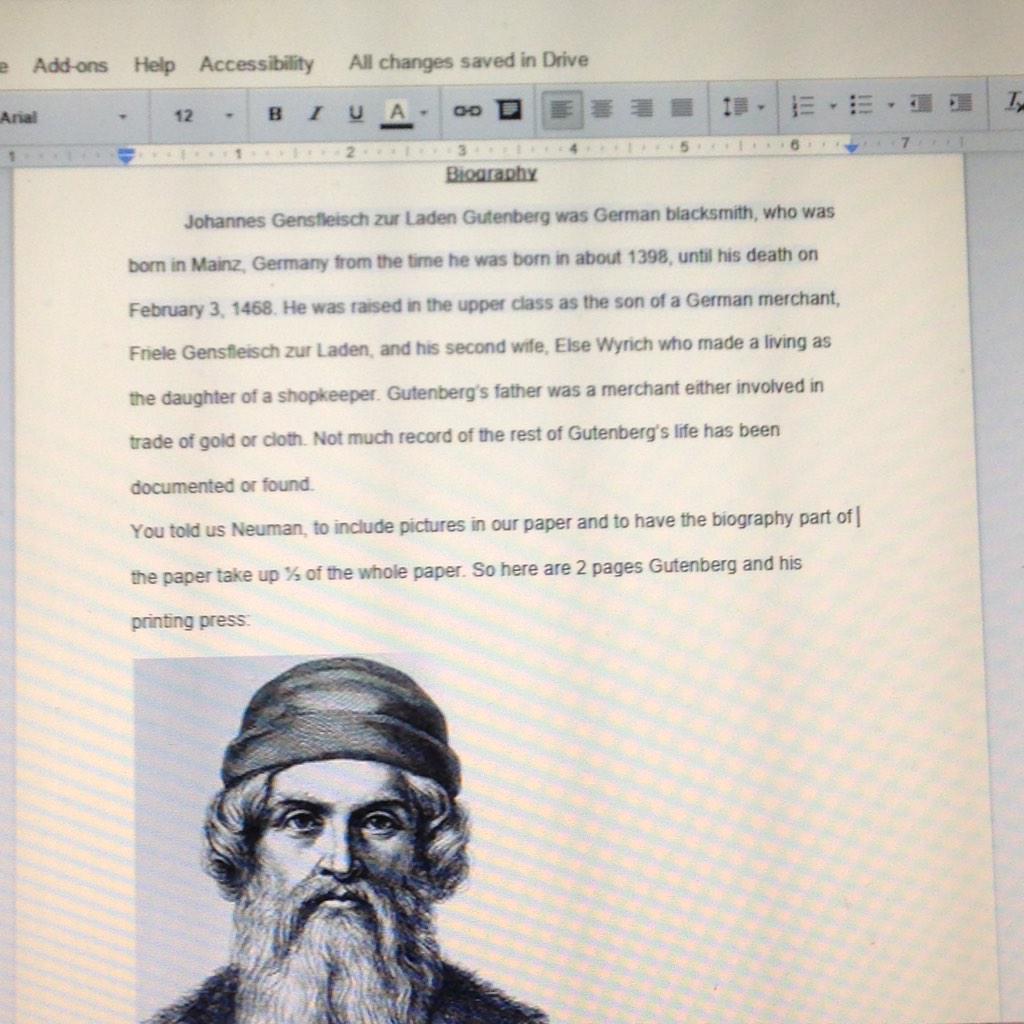Viewport: 1024px width, 1024px height.
Task: Toggle underline formatting
Action: (x=355, y=113)
